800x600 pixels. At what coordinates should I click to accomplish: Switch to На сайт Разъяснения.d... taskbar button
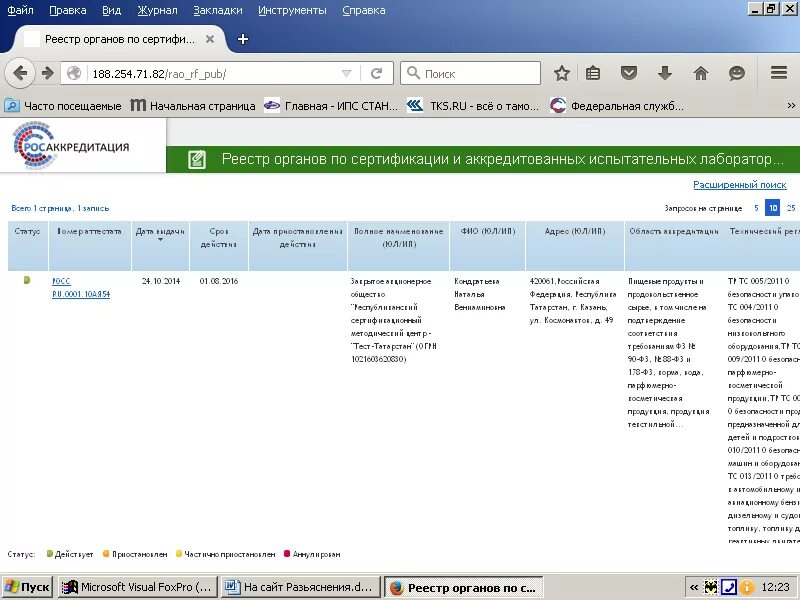(301, 587)
